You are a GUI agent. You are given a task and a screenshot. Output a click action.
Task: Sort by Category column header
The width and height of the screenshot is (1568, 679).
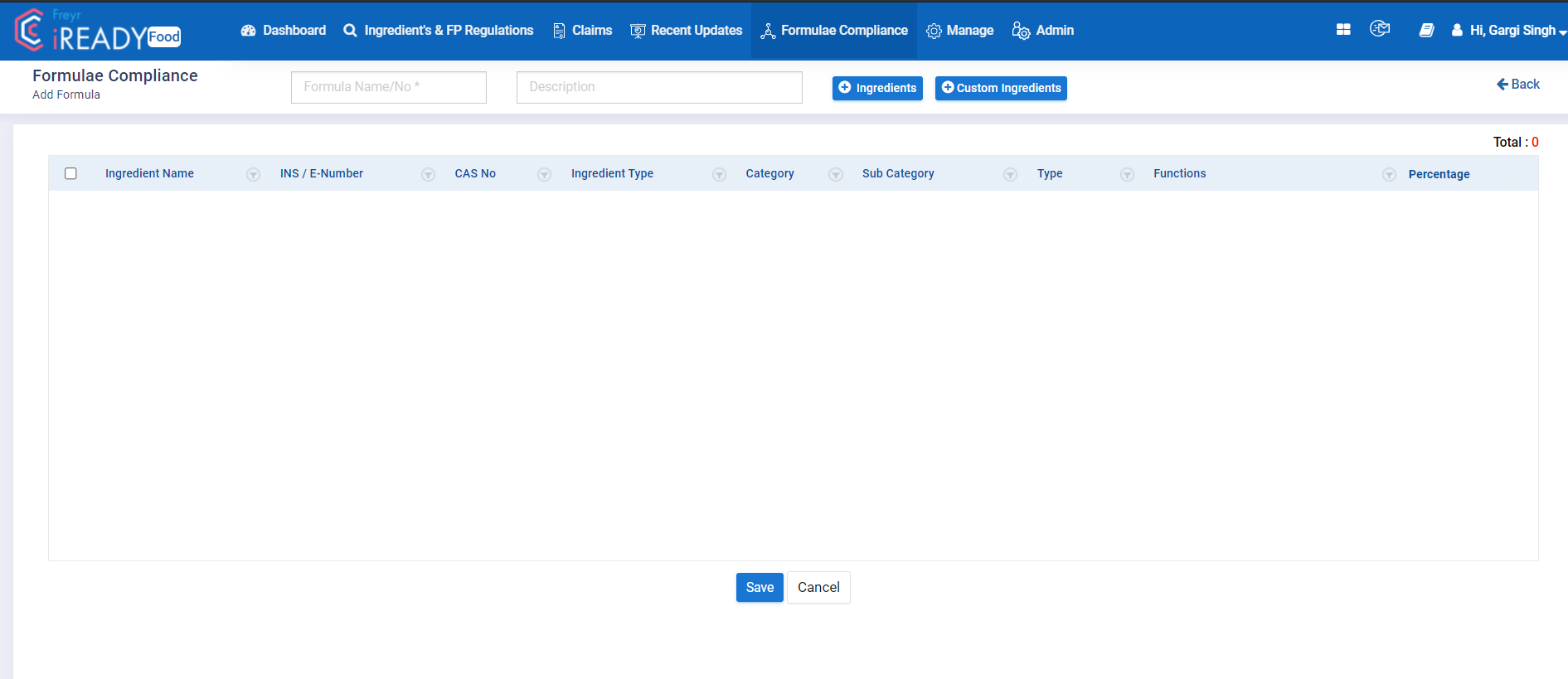pyautogui.click(x=769, y=173)
